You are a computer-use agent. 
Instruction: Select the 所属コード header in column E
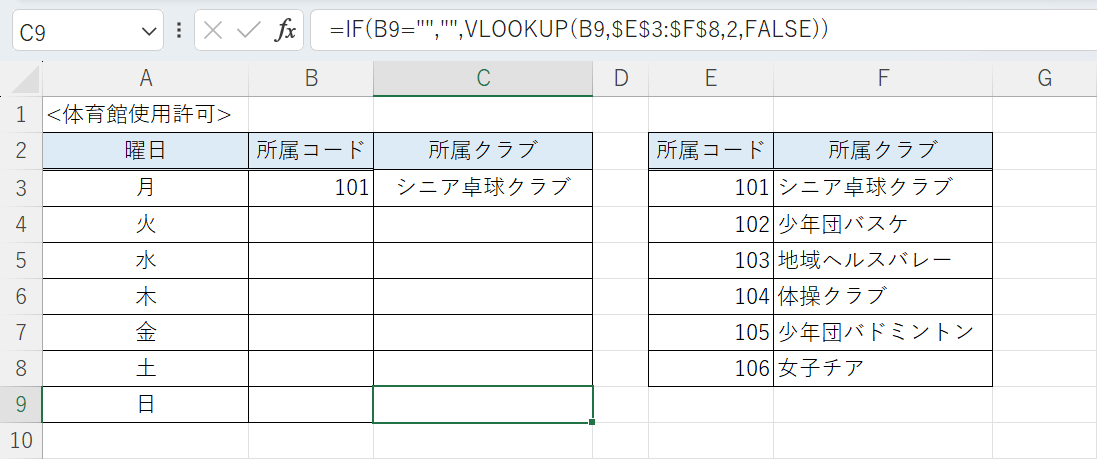click(x=711, y=151)
